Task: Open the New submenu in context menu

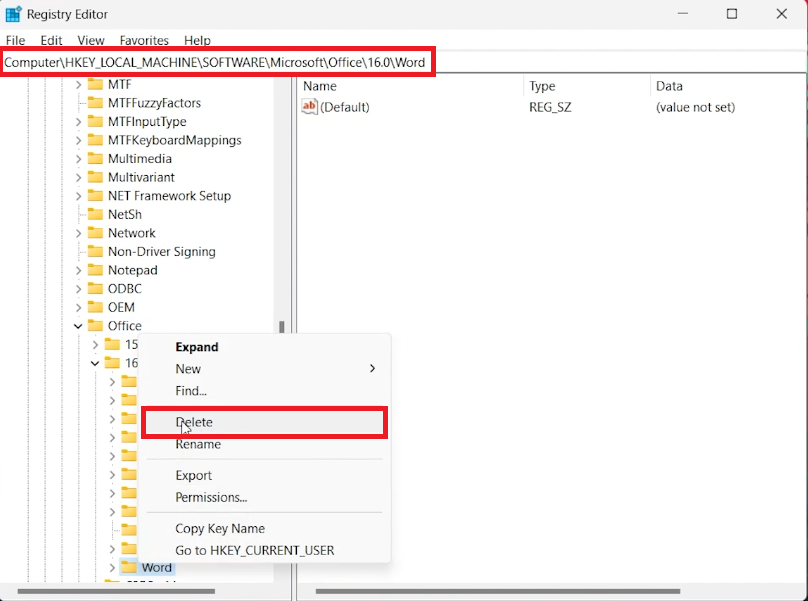Action: tap(264, 369)
